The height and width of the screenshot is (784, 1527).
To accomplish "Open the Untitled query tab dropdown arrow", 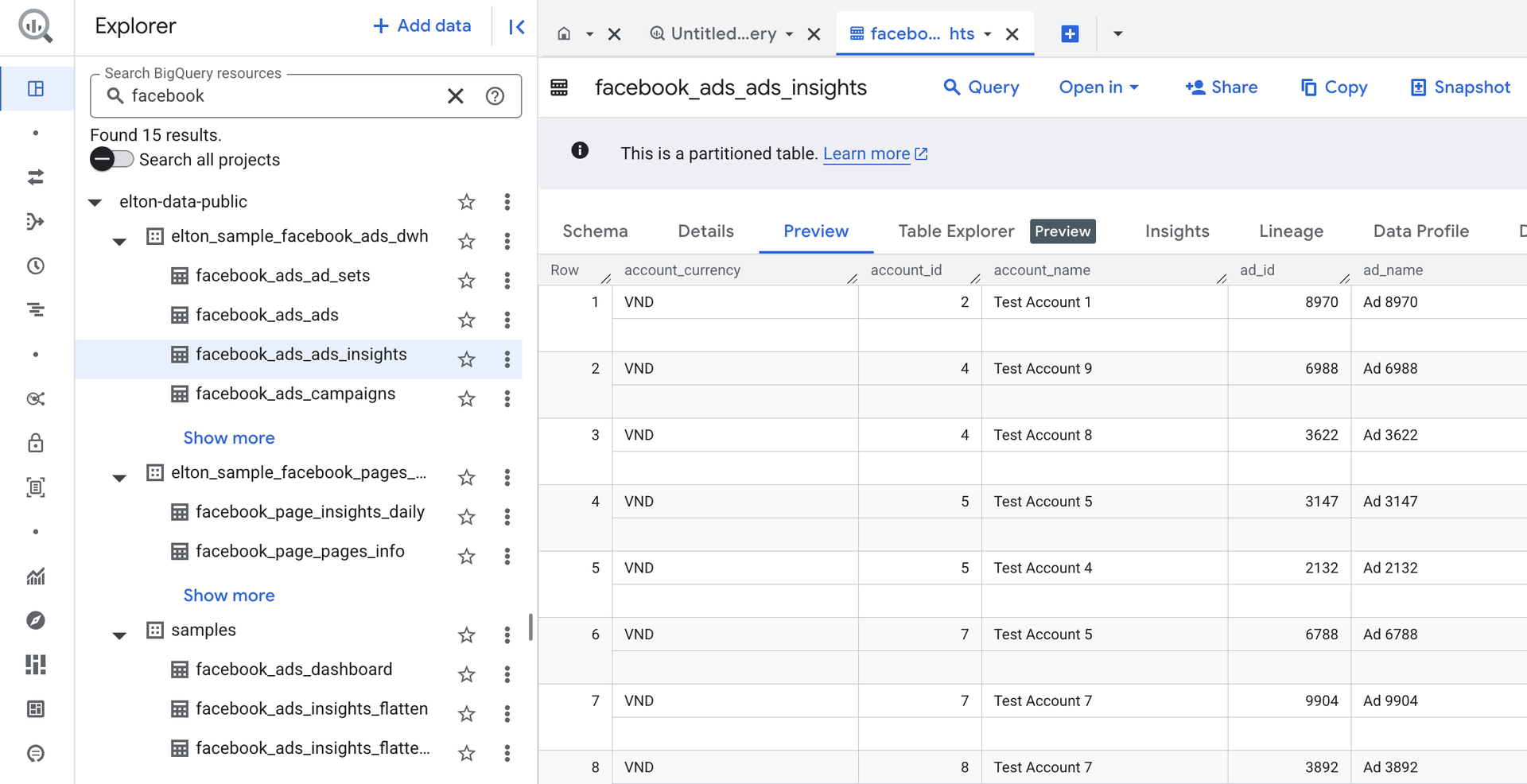I will [789, 34].
